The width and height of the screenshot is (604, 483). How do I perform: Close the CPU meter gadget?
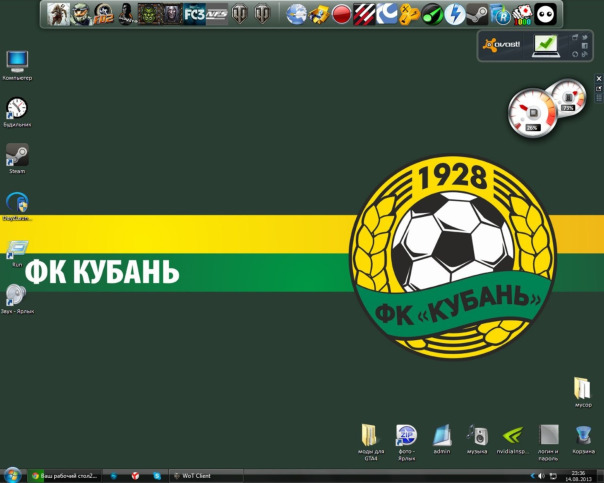click(x=599, y=79)
